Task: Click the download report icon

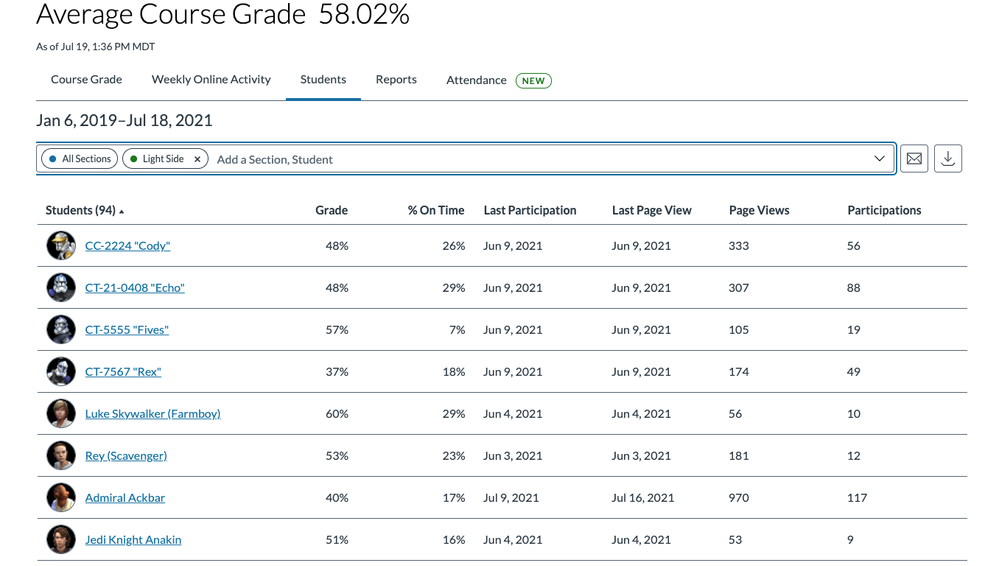Action: click(947, 159)
